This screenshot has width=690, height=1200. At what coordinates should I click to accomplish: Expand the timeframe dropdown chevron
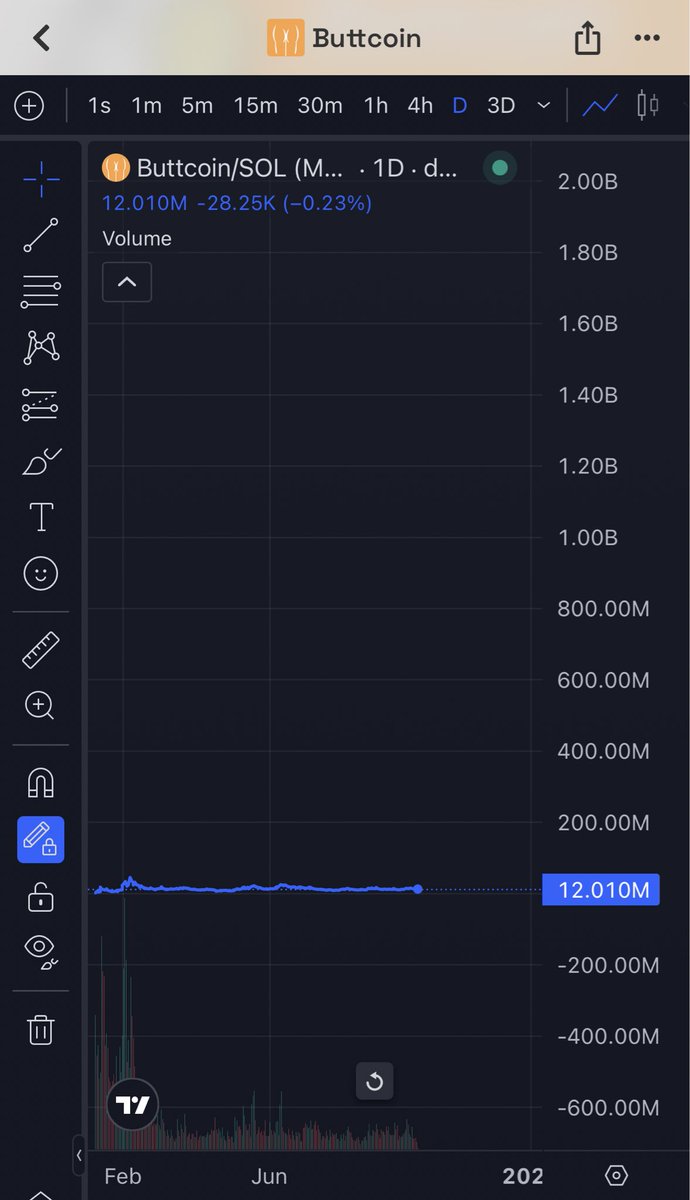(543, 105)
